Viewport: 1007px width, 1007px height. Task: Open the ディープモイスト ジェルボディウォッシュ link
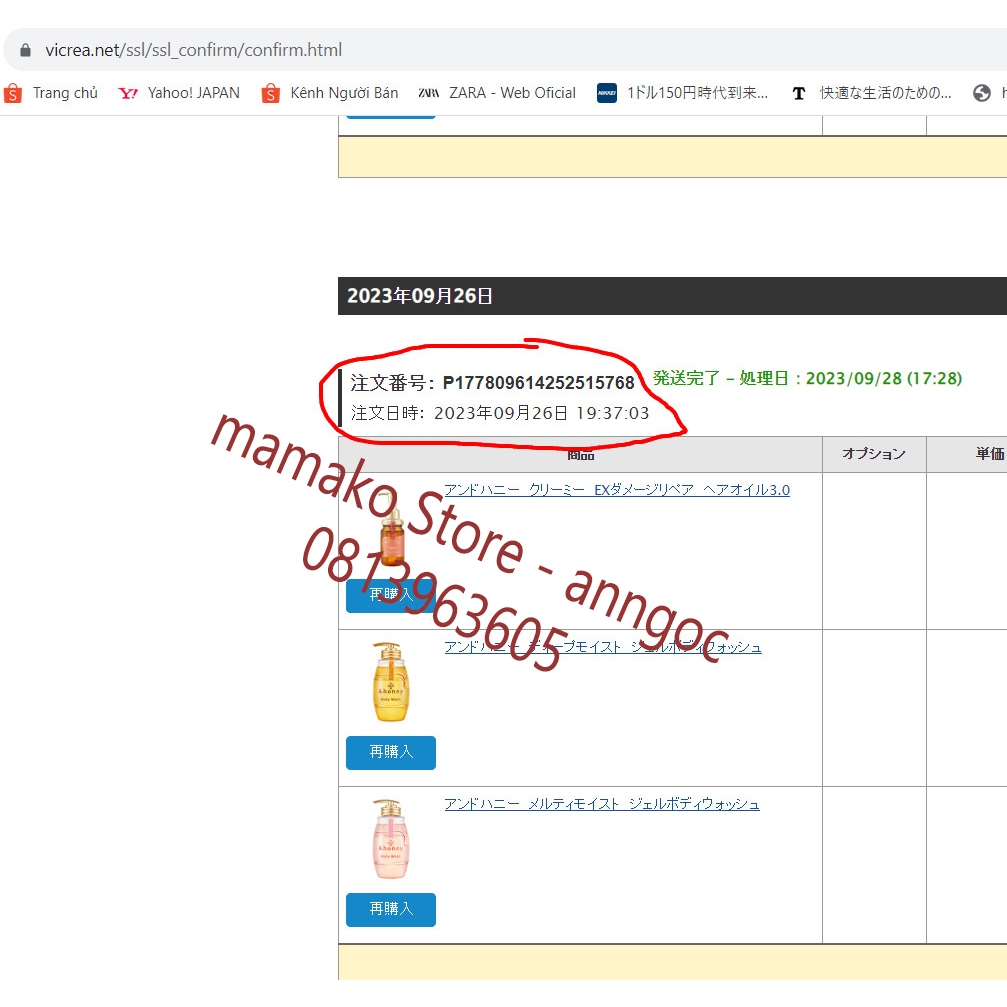[x=603, y=646]
